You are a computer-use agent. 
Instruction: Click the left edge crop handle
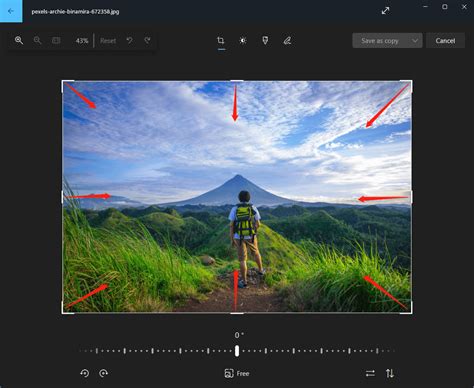(62, 197)
